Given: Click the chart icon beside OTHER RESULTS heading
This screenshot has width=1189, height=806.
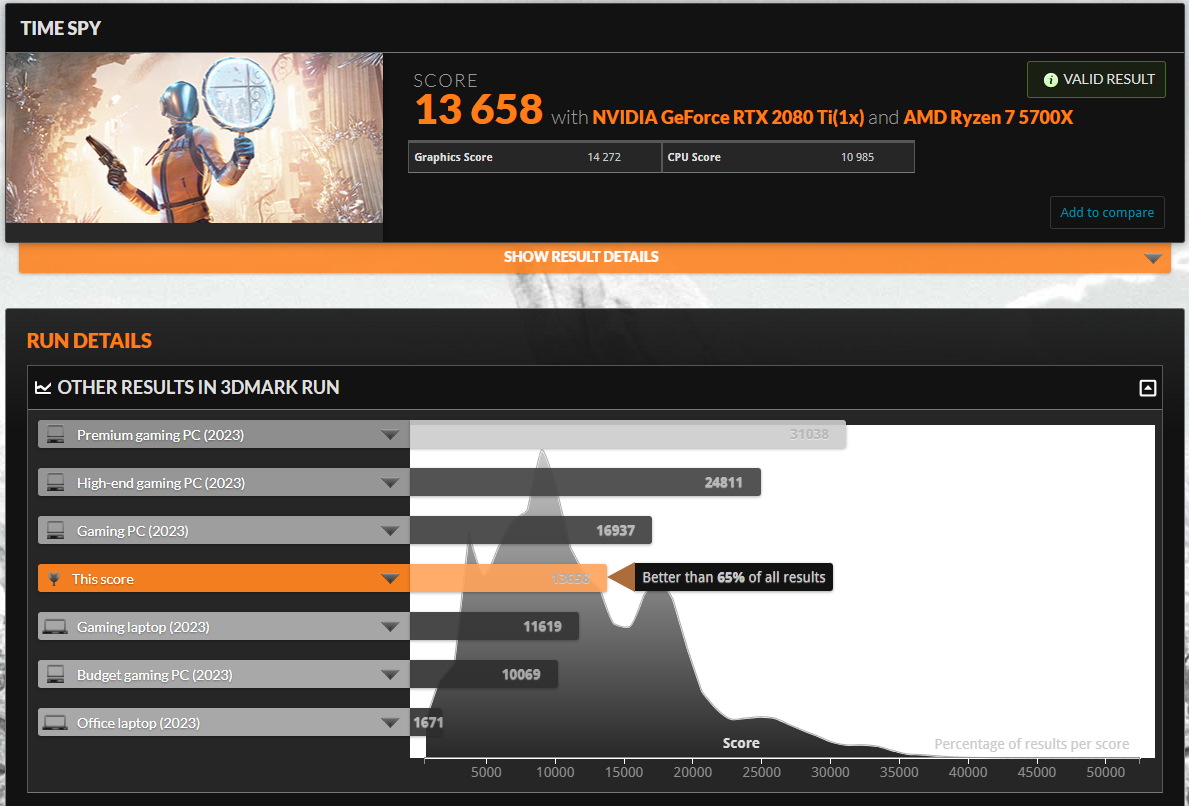Looking at the screenshot, I should [x=43, y=387].
